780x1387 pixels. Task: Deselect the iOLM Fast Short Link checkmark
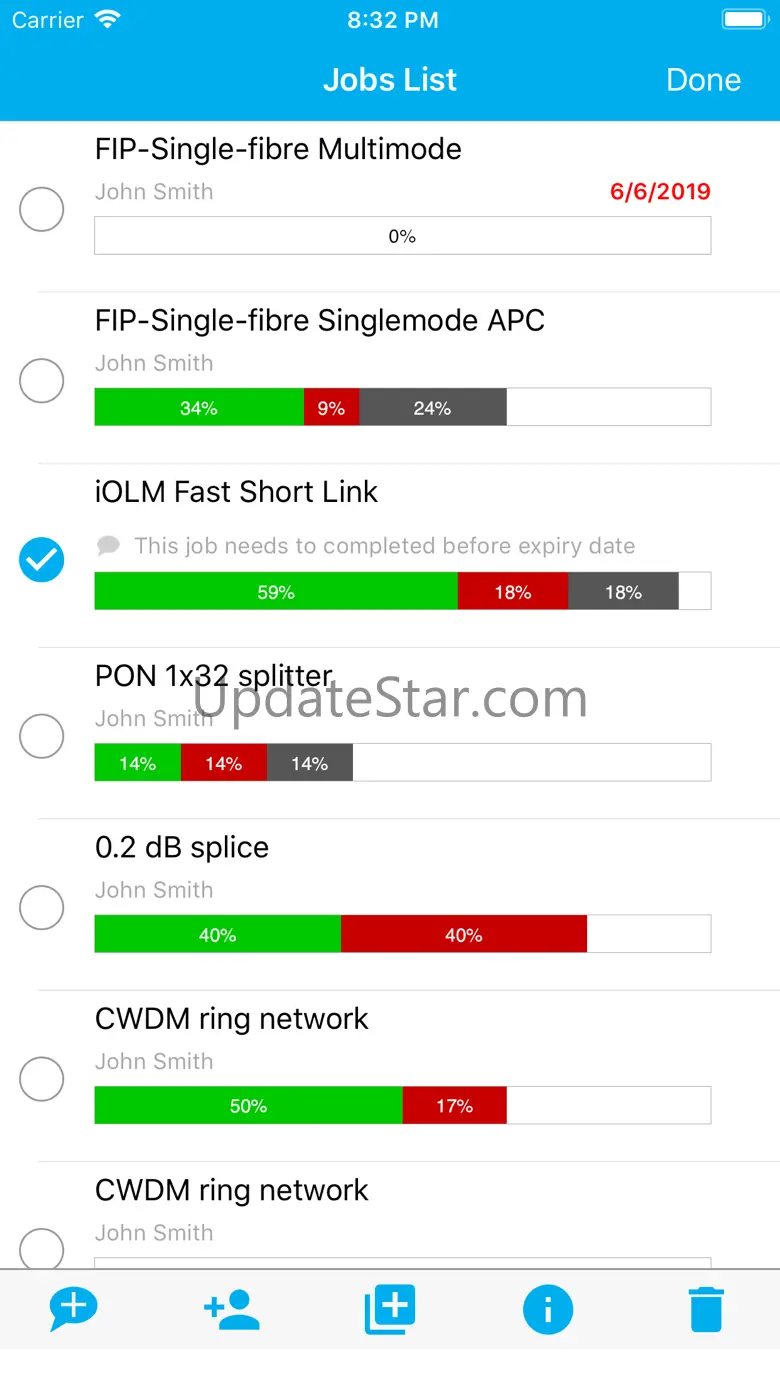pos(42,560)
